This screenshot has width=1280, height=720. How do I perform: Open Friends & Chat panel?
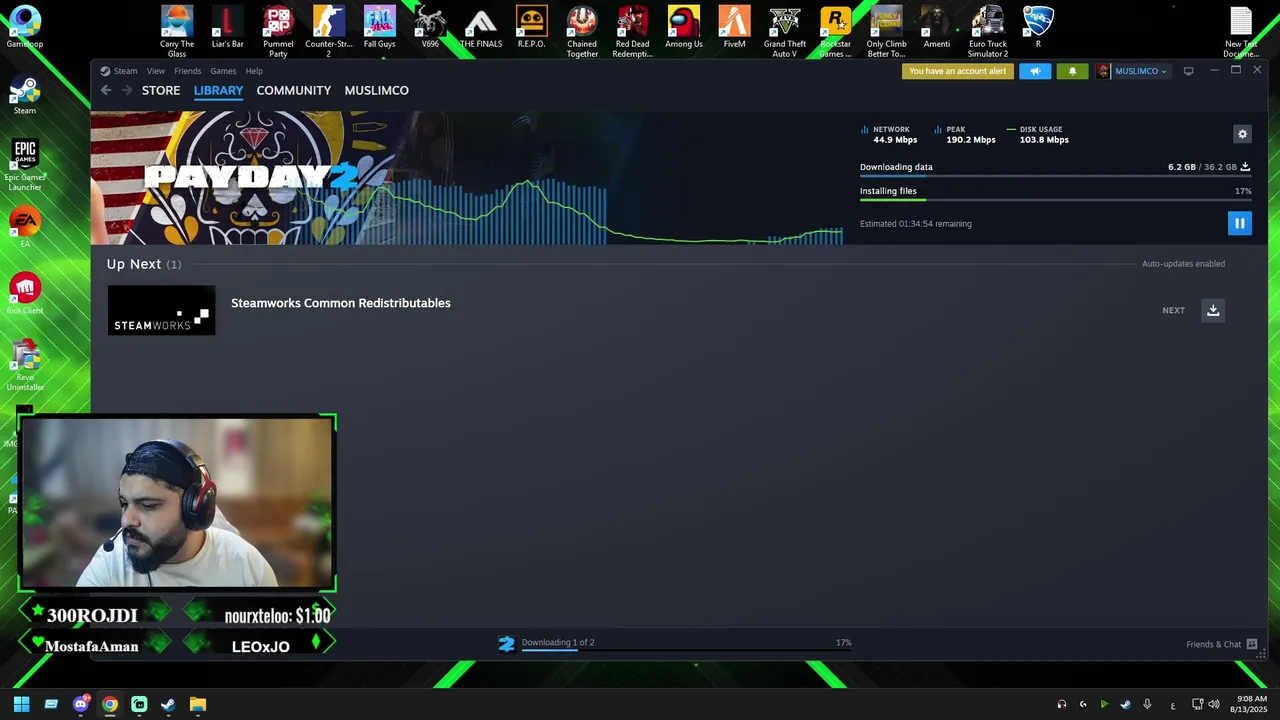coord(1221,644)
